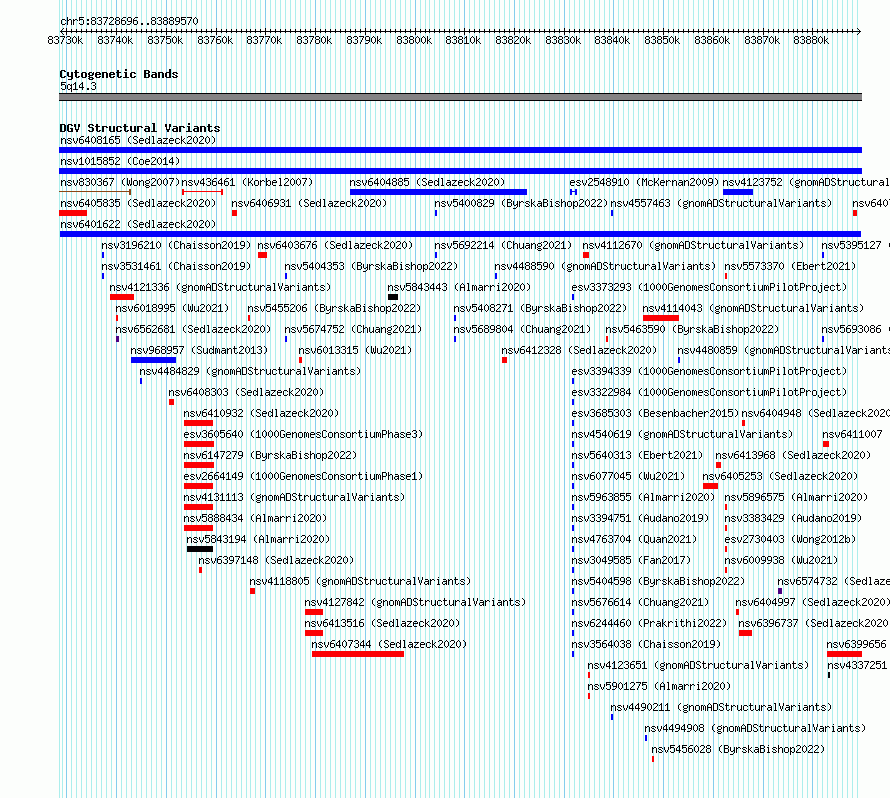This screenshot has height=798, width=890.
Task: Click nsv5573370 (Ebert2021) label
Action: [x=790, y=266]
